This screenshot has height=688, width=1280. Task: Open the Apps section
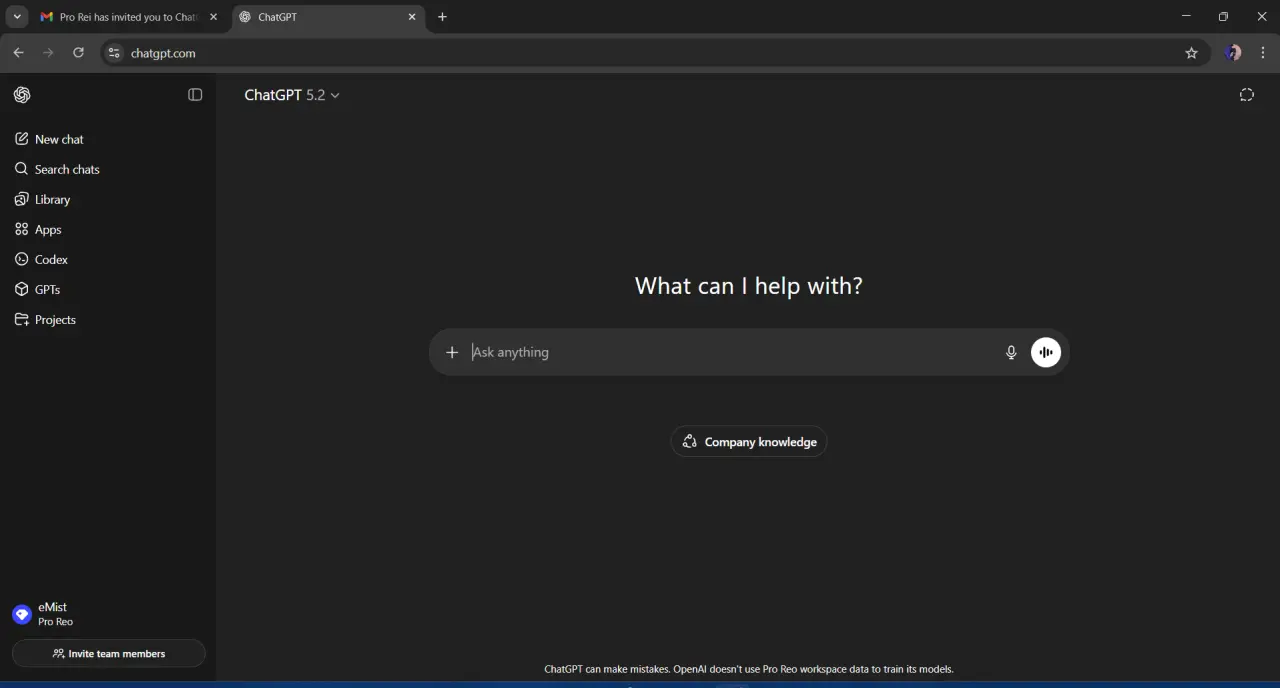click(108, 229)
